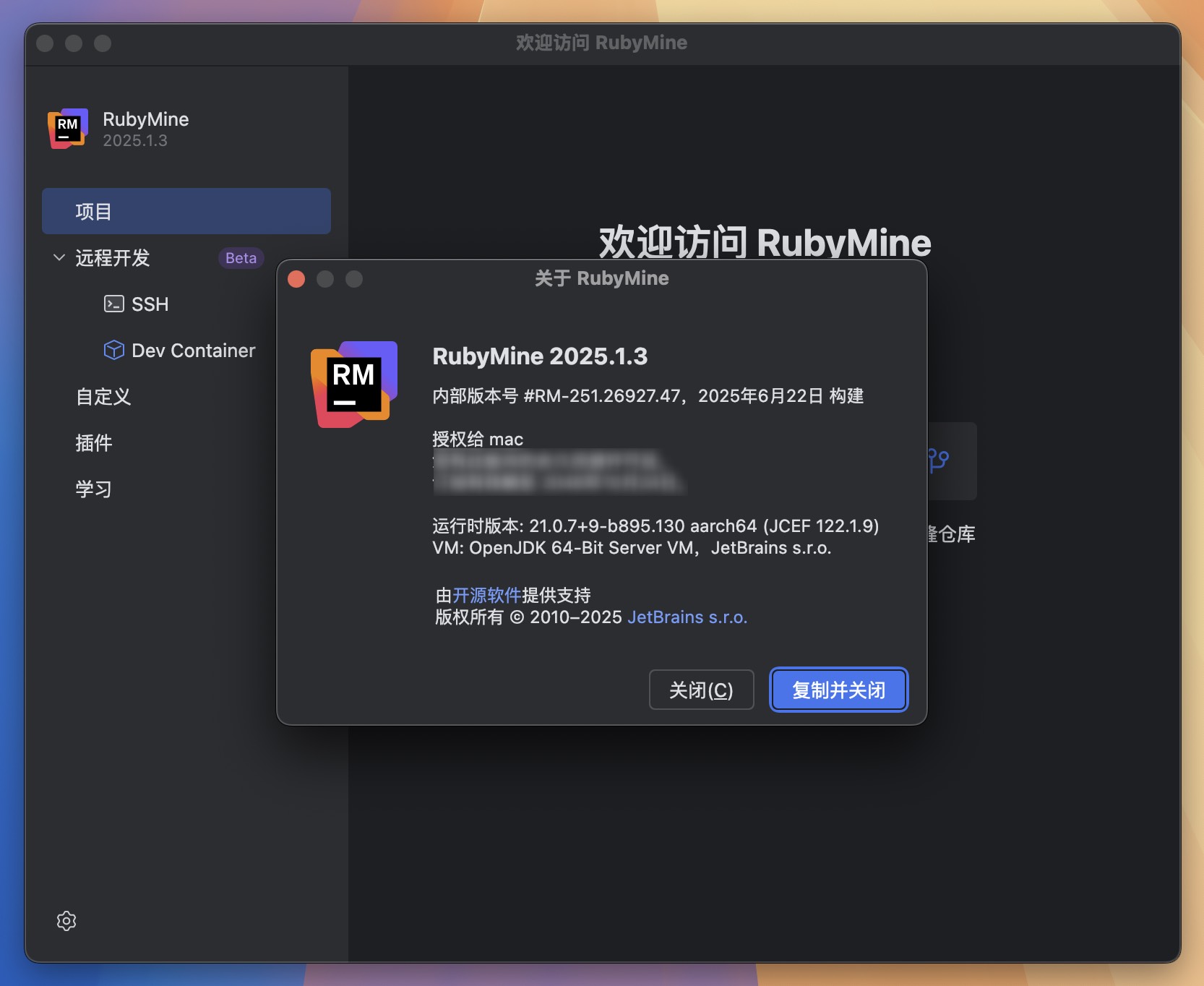Select the SSH remote development entry
1204x986 pixels.
coord(150,304)
